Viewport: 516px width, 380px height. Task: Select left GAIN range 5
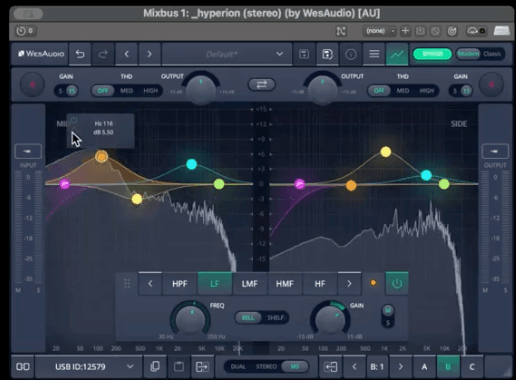60,91
